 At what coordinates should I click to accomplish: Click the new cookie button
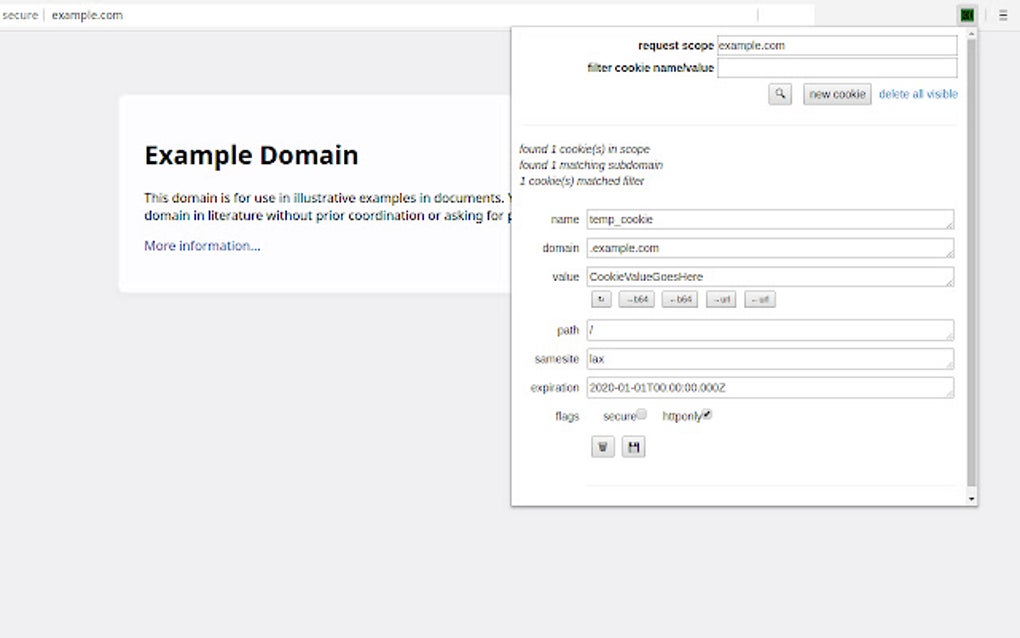pyautogui.click(x=836, y=93)
